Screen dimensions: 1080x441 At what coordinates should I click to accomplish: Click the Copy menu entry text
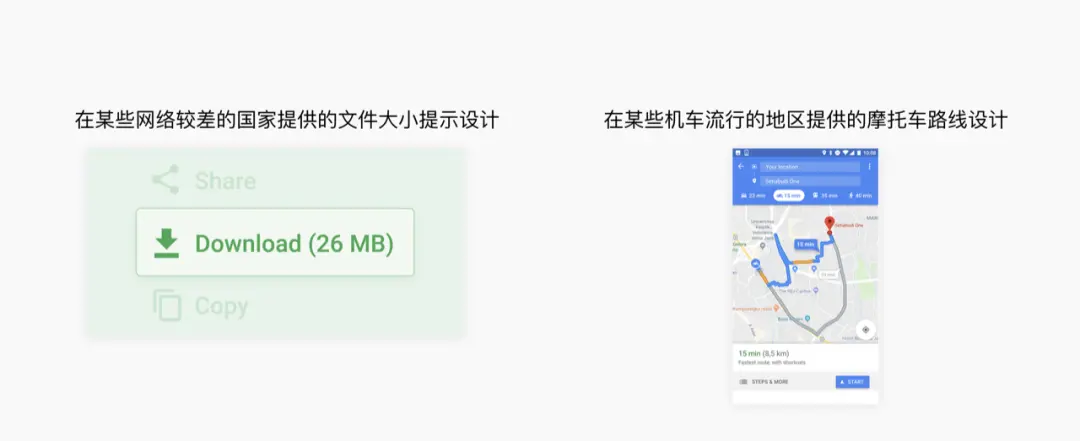pyautogui.click(x=221, y=306)
